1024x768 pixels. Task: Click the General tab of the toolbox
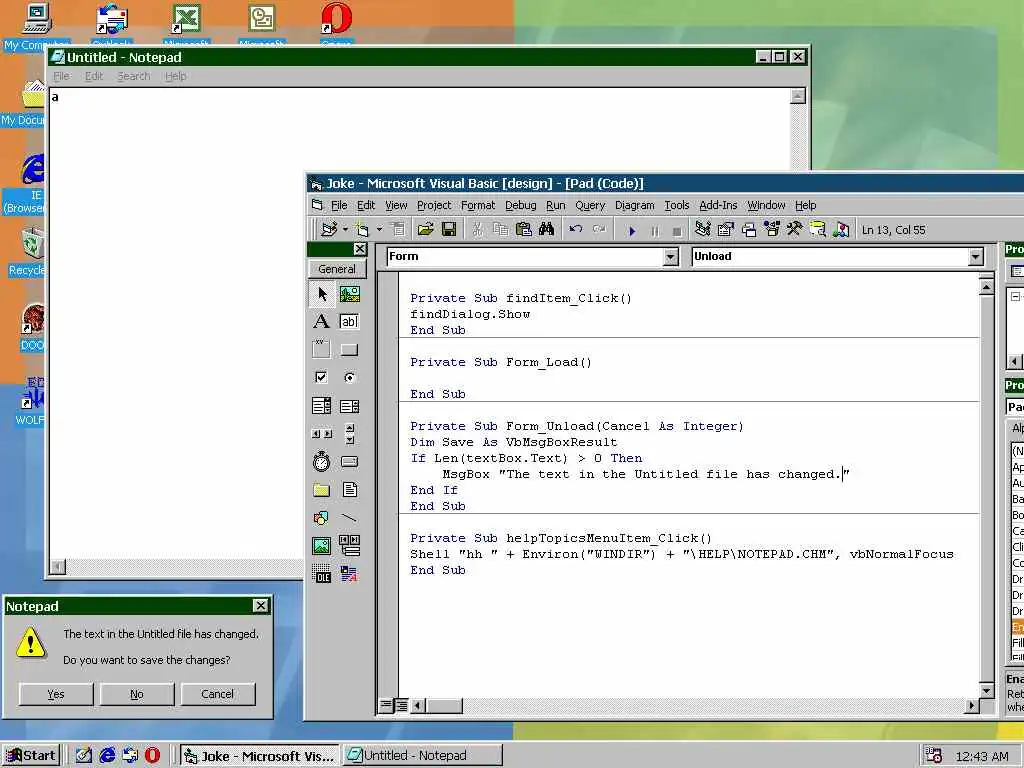click(x=337, y=269)
